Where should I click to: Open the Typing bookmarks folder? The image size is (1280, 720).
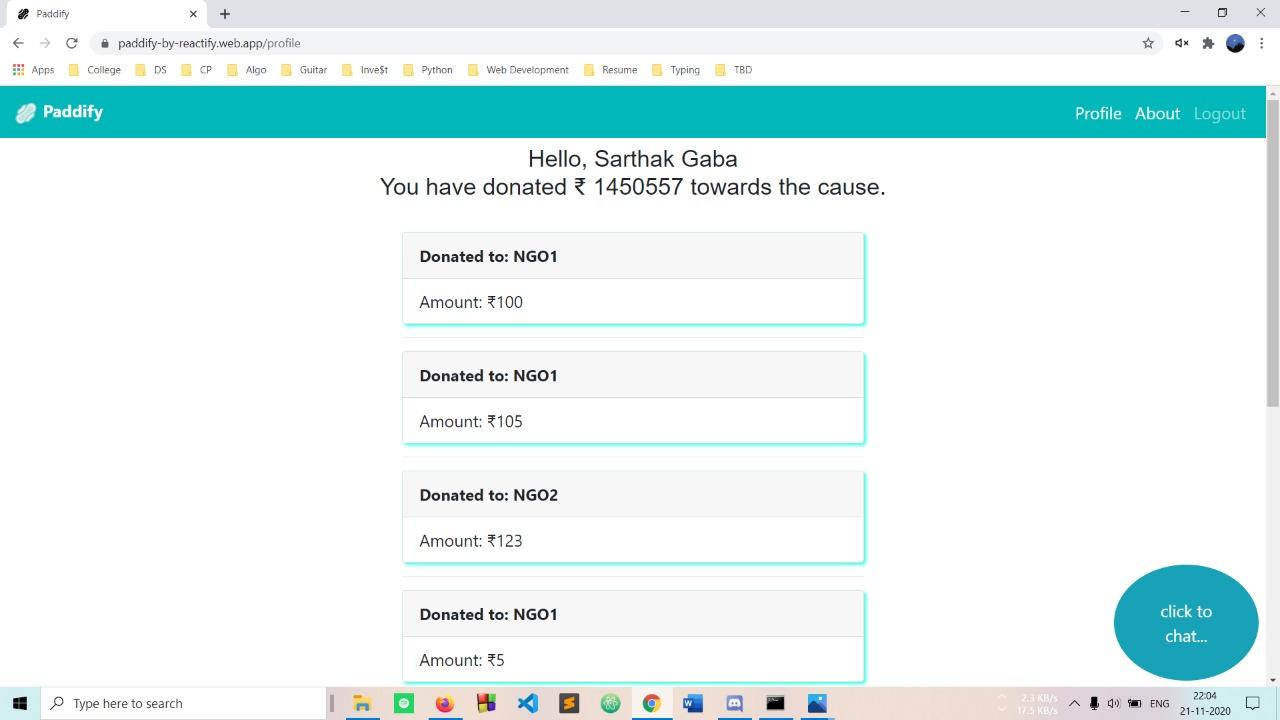click(675, 70)
